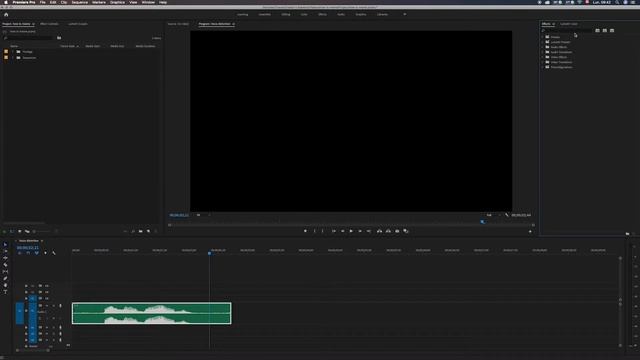Expand the Audio Transitions folder
640x360 pixels.
coord(542,52)
